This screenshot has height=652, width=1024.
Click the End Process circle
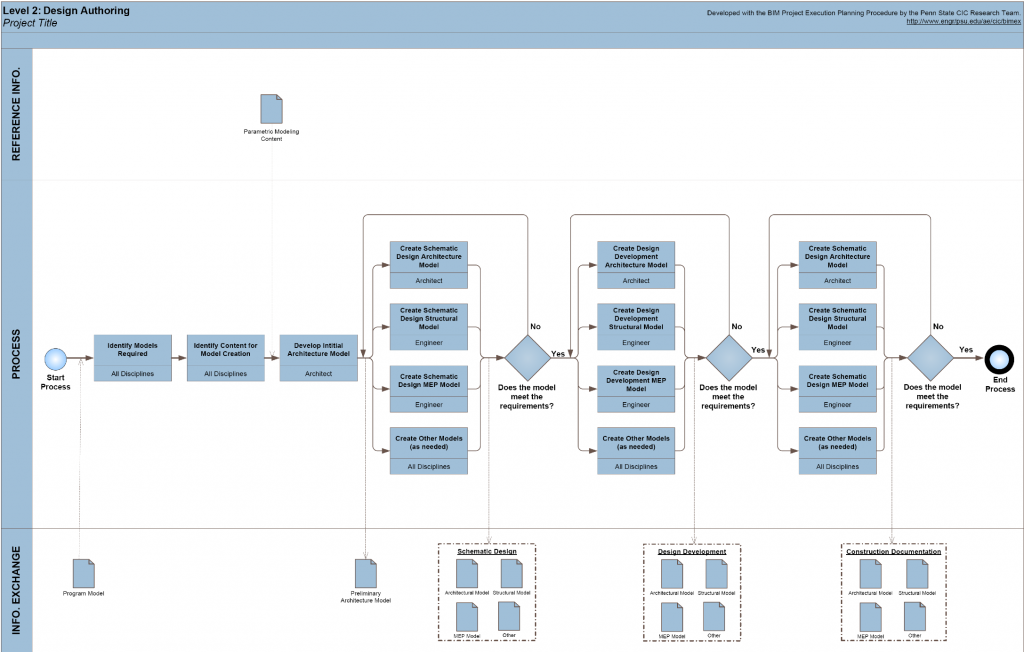(x=998, y=358)
